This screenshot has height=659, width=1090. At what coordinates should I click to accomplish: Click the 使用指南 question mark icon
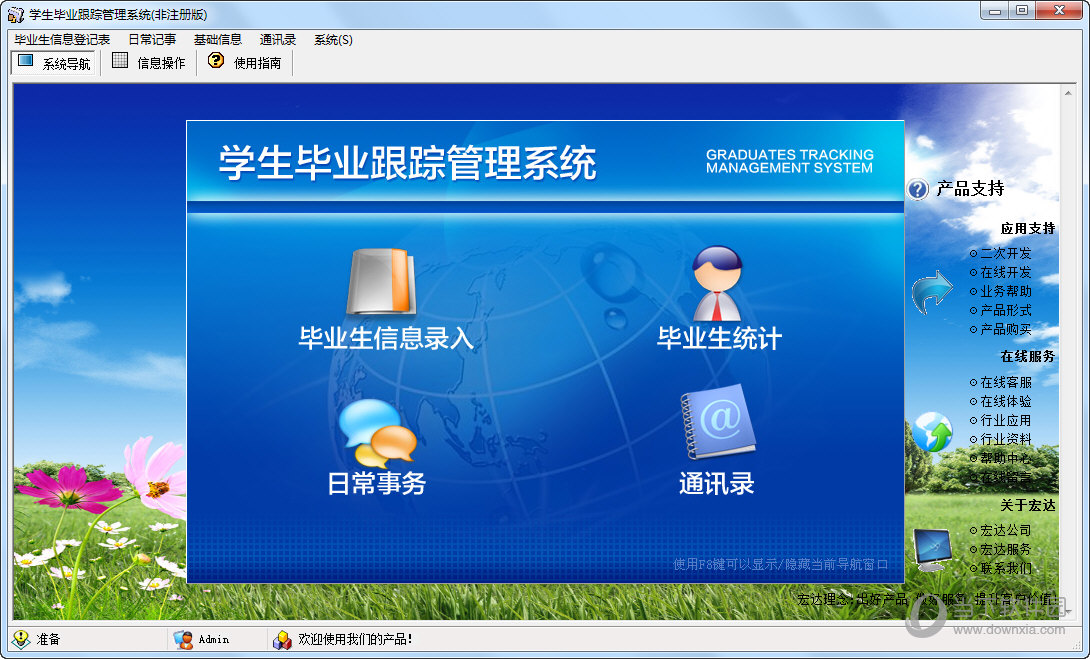(216, 61)
